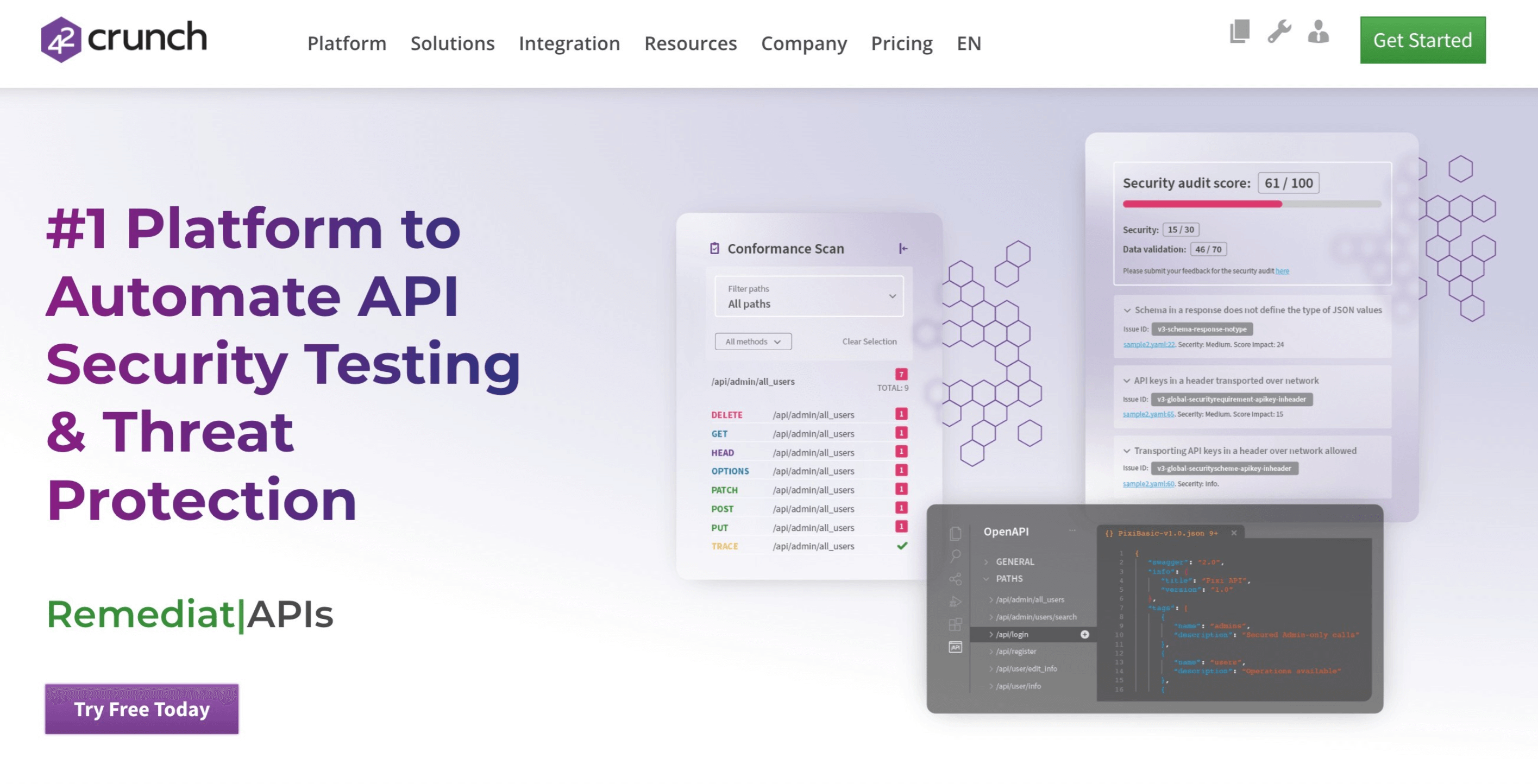Click the collapse icon beside Conformance Scan
Viewport: 1538px width, 784px height.
[x=903, y=248]
